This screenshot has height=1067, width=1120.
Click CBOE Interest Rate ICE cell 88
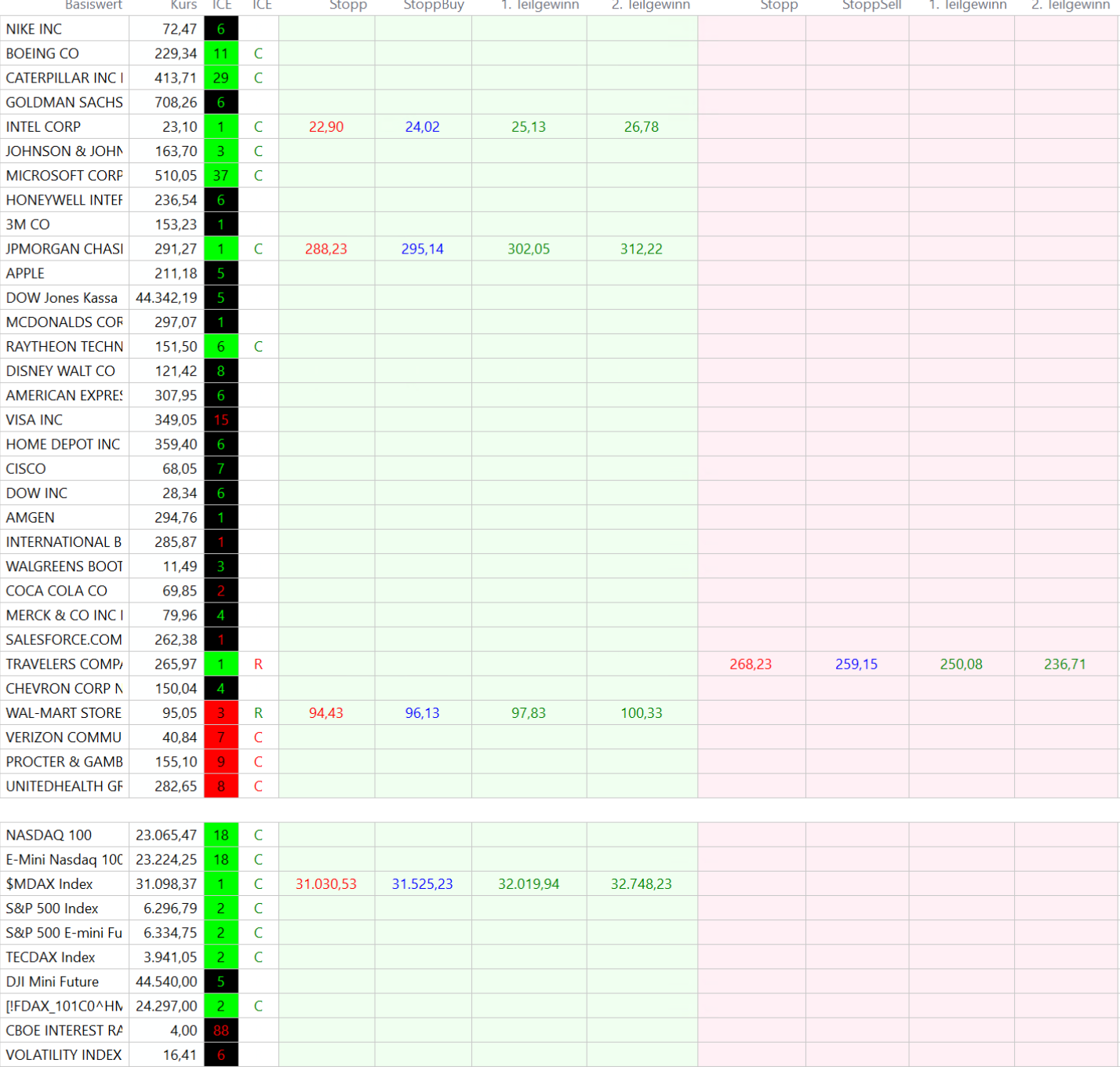[x=221, y=1031]
